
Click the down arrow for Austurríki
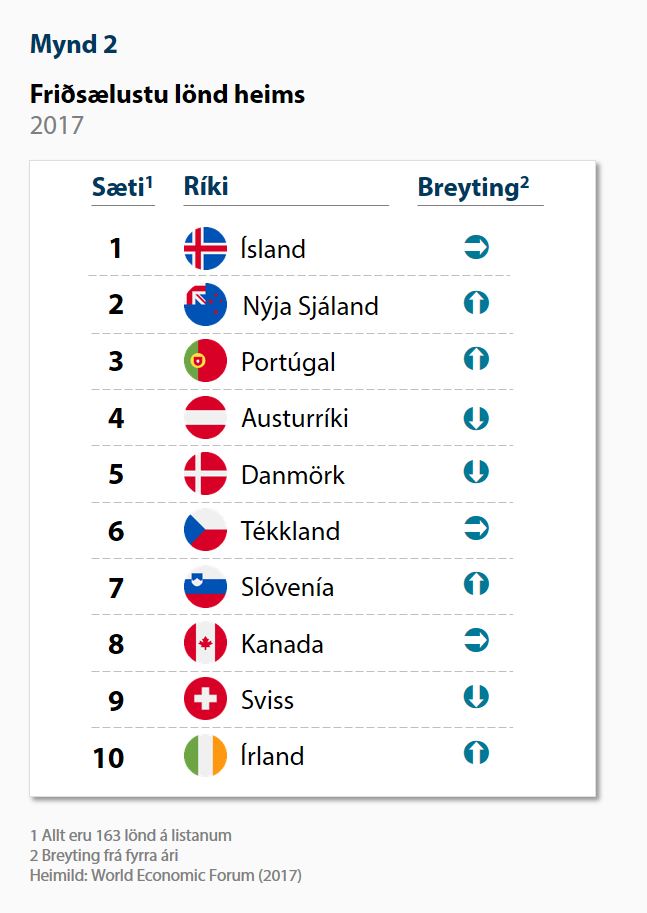pyautogui.click(x=476, y=418)
